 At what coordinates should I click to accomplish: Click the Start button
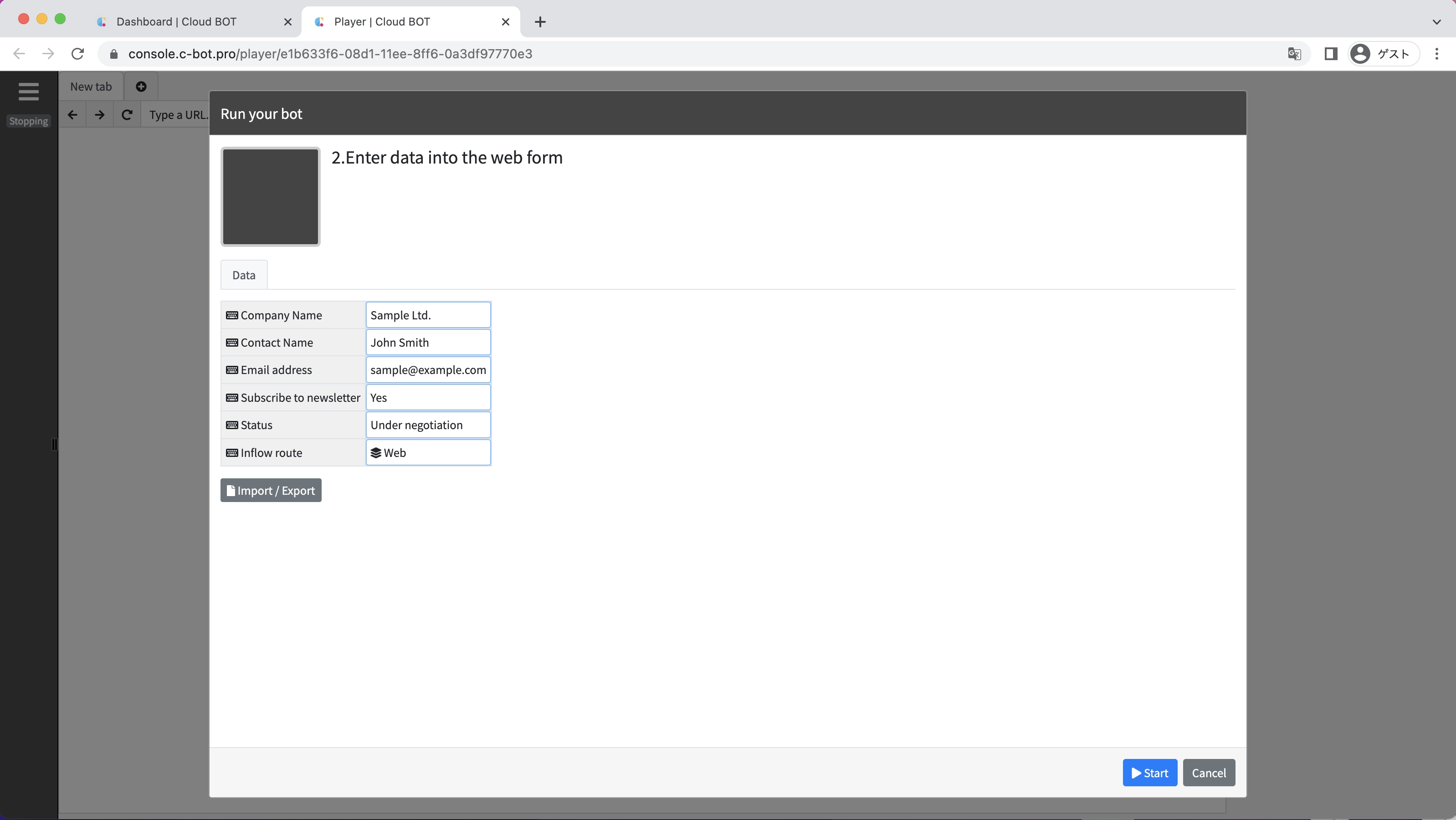click(1149, 773)
